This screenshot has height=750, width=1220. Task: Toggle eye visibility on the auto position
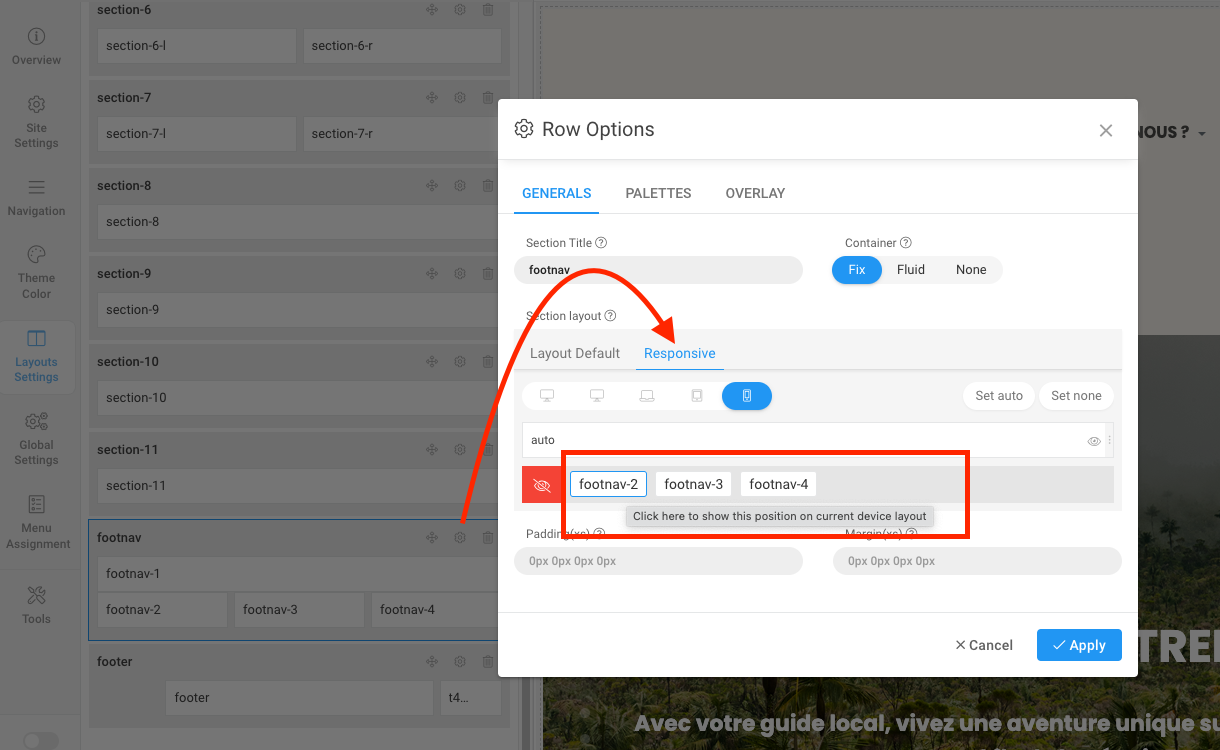point(1094,441)
